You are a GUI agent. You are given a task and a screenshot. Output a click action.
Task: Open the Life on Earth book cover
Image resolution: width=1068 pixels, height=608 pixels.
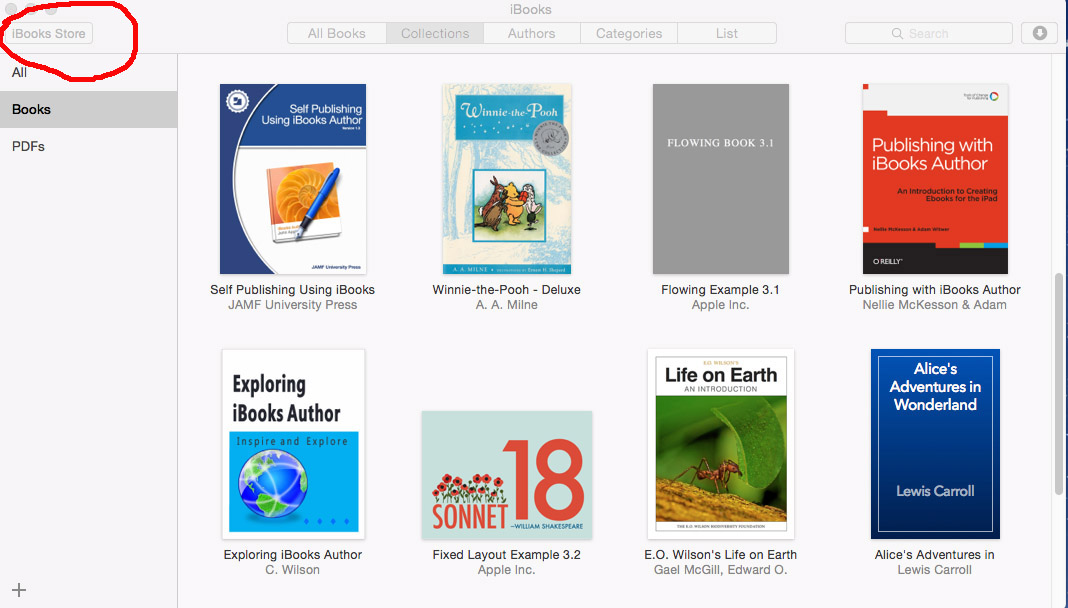click(x=721, y=444)
